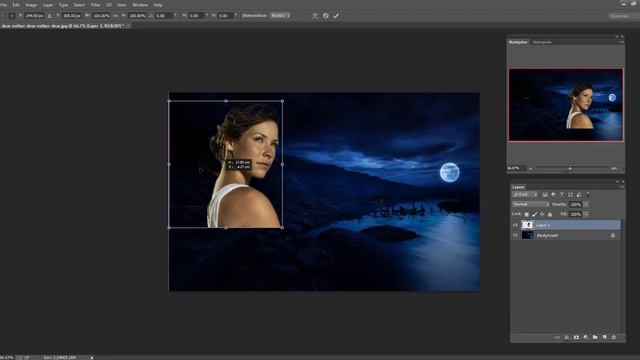Switch to warp mode icon in options bar
The width and height of the screenshot is (640, 360).
315,16
